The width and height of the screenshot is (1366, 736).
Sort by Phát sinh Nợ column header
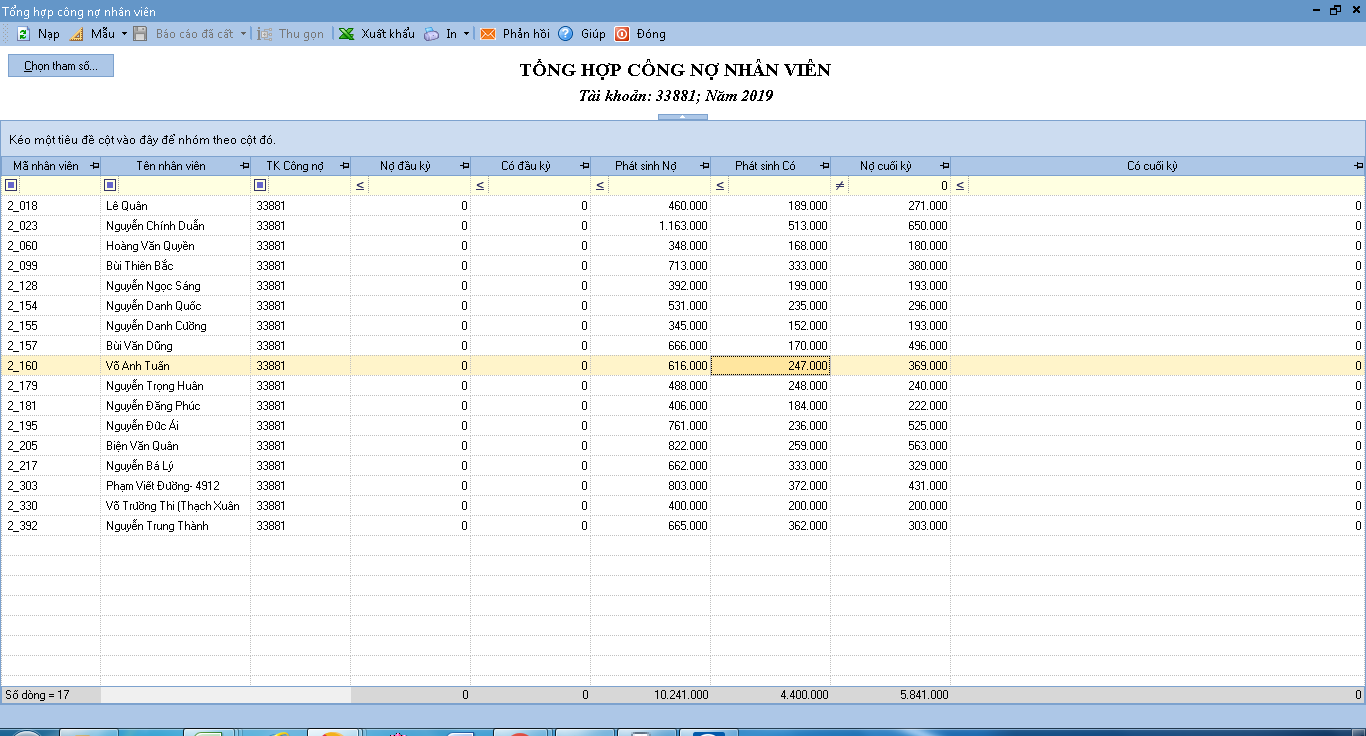645,166
